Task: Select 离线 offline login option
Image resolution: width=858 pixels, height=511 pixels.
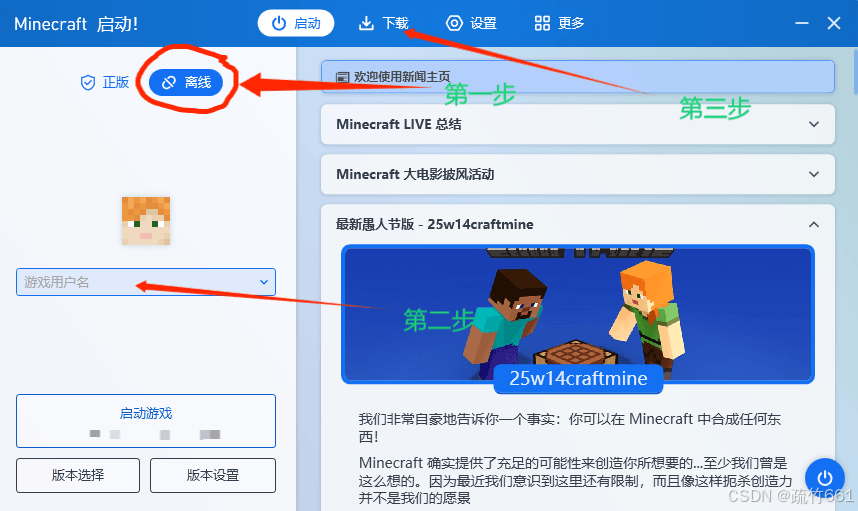Action: (186, 83)
